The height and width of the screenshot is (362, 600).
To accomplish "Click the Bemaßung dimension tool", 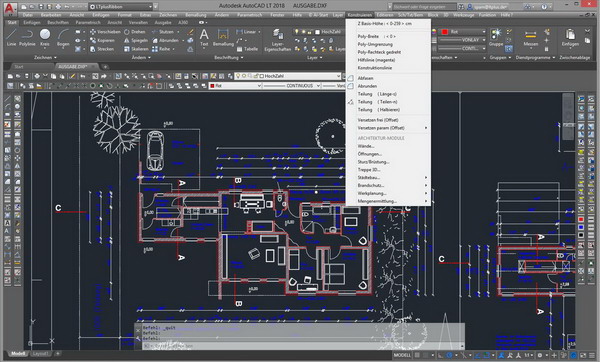I will click(x=223, y=38).
